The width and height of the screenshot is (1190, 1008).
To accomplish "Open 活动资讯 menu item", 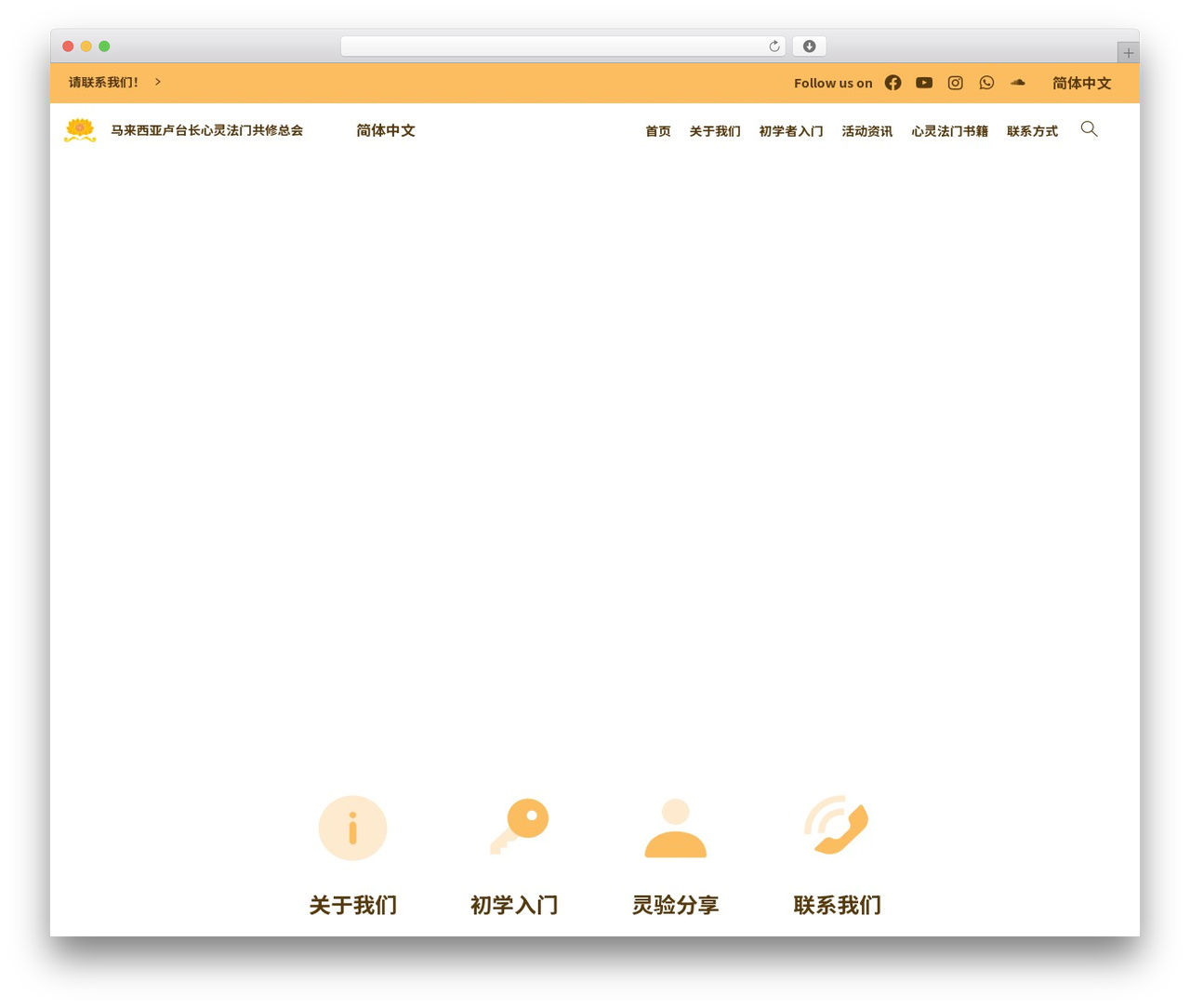I will [x=867, y=131].
